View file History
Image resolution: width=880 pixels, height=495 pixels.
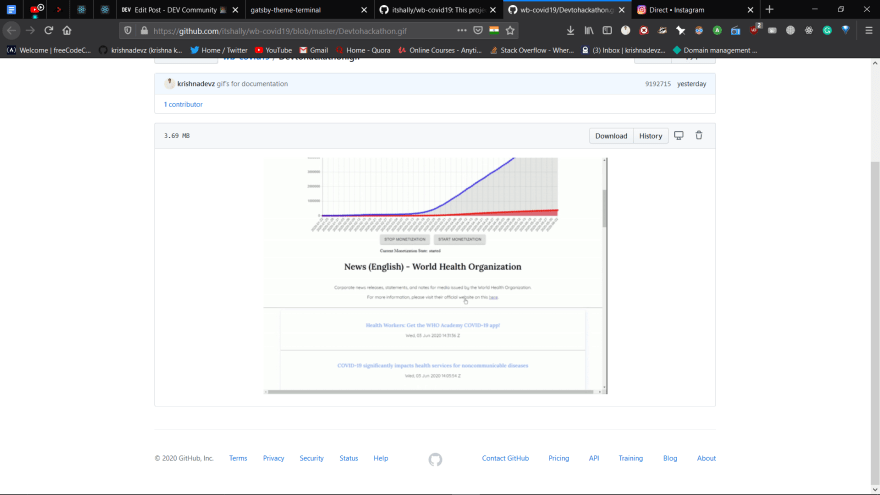[x=650, y=136]
